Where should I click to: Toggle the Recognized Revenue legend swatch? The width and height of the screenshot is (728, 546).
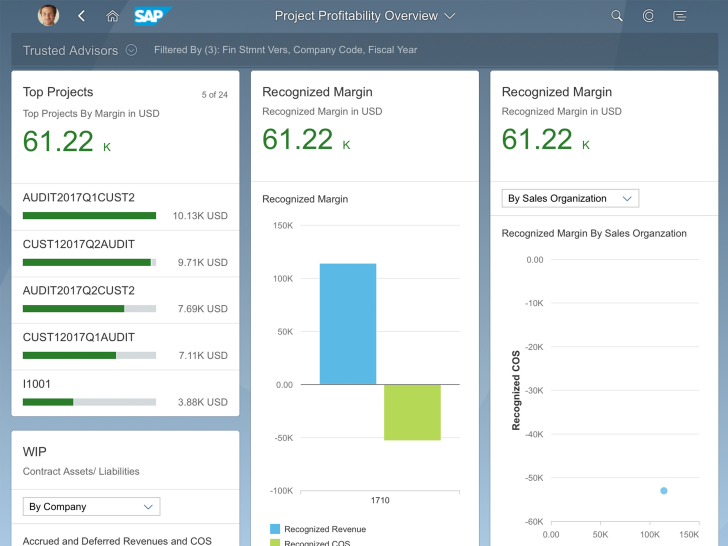coord(275,529)
